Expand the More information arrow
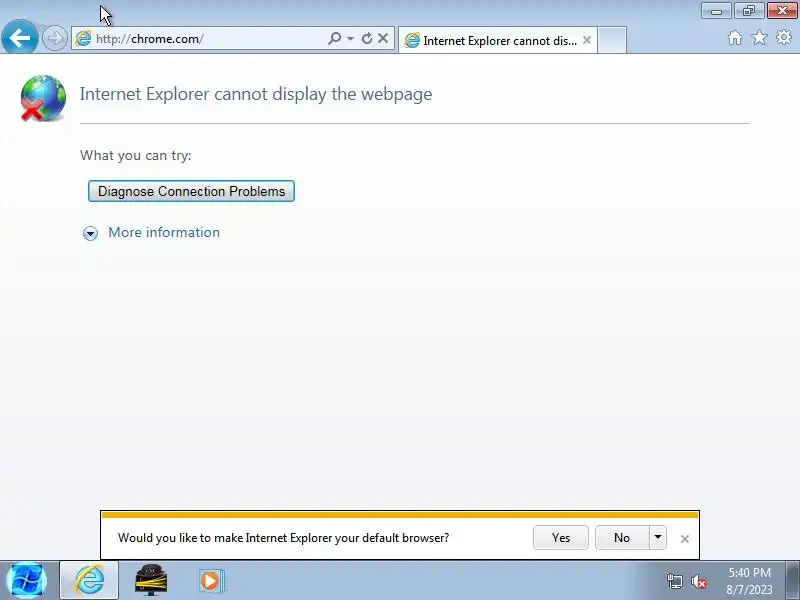Viewport: 800px width, 600px height. pos(90,233)
